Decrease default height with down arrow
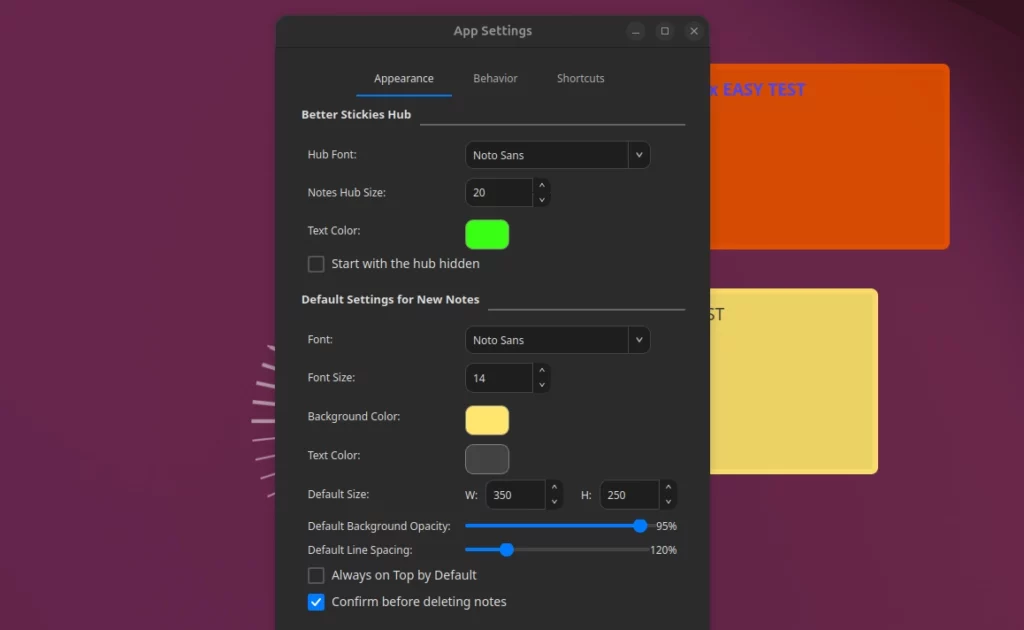 tap(668, 502)
